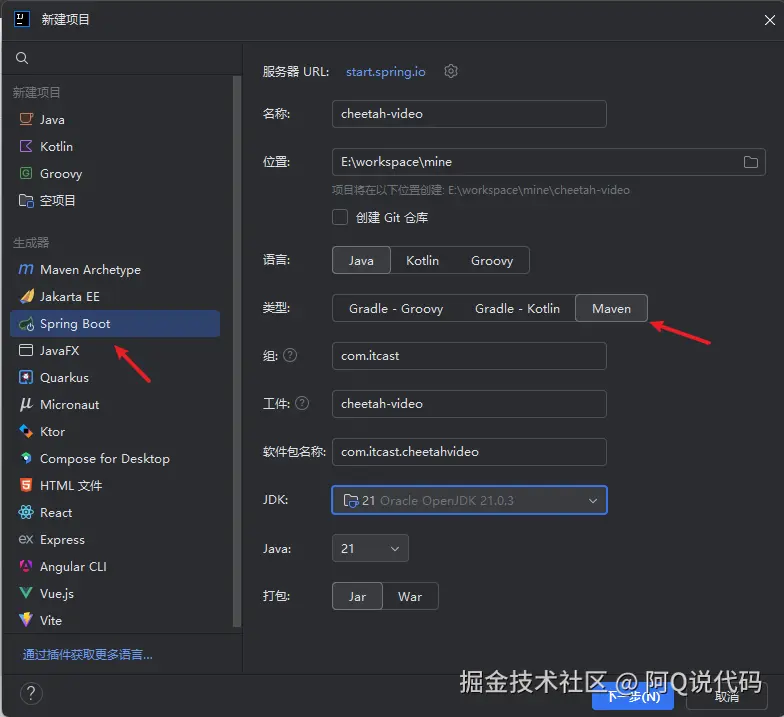Select the Compose for Desktop generator
Screen dimensions: 784x717
pyautogui.click(x=115, y=458)
